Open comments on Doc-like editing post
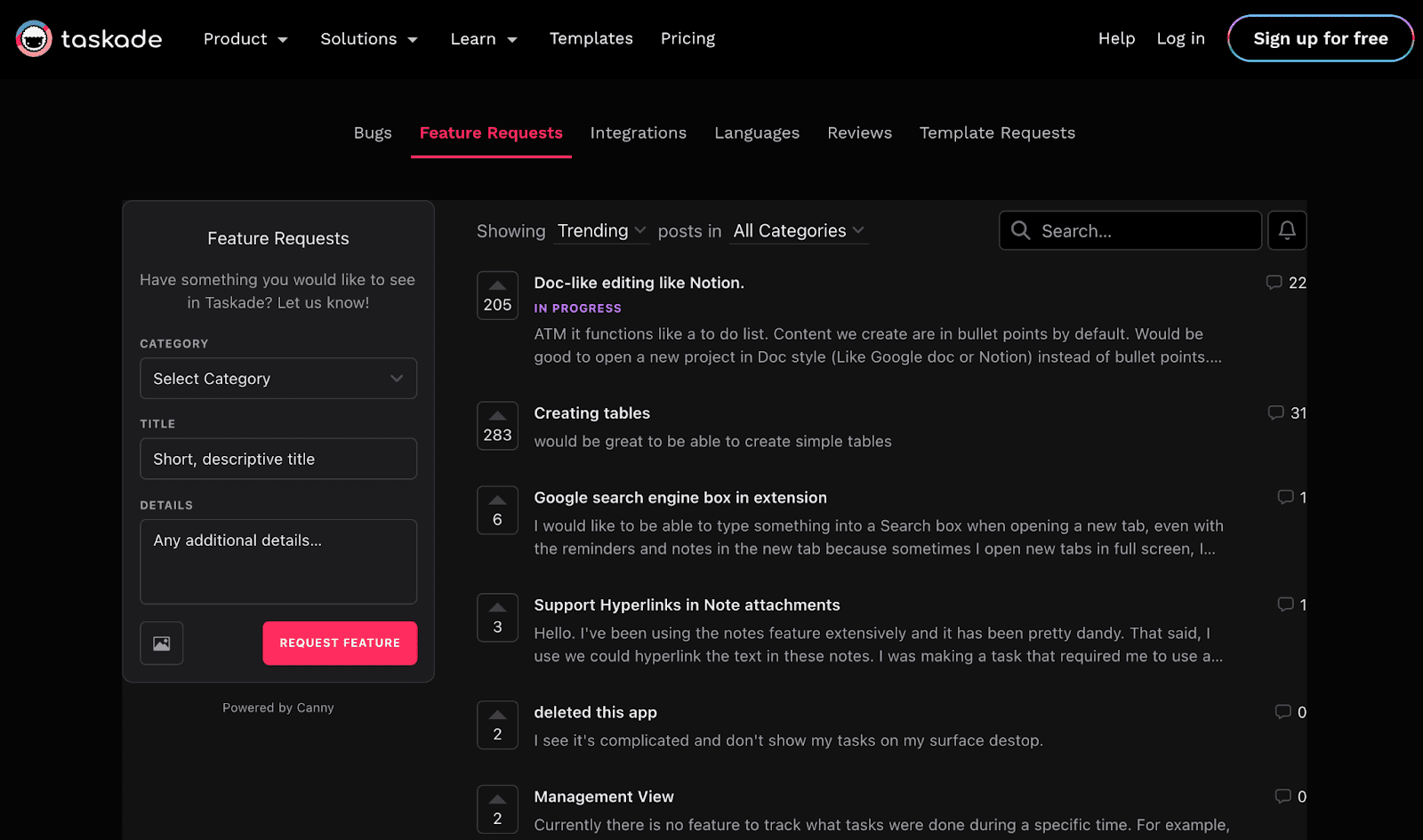The image size is (1423, 840). (x=1286, y=283)
